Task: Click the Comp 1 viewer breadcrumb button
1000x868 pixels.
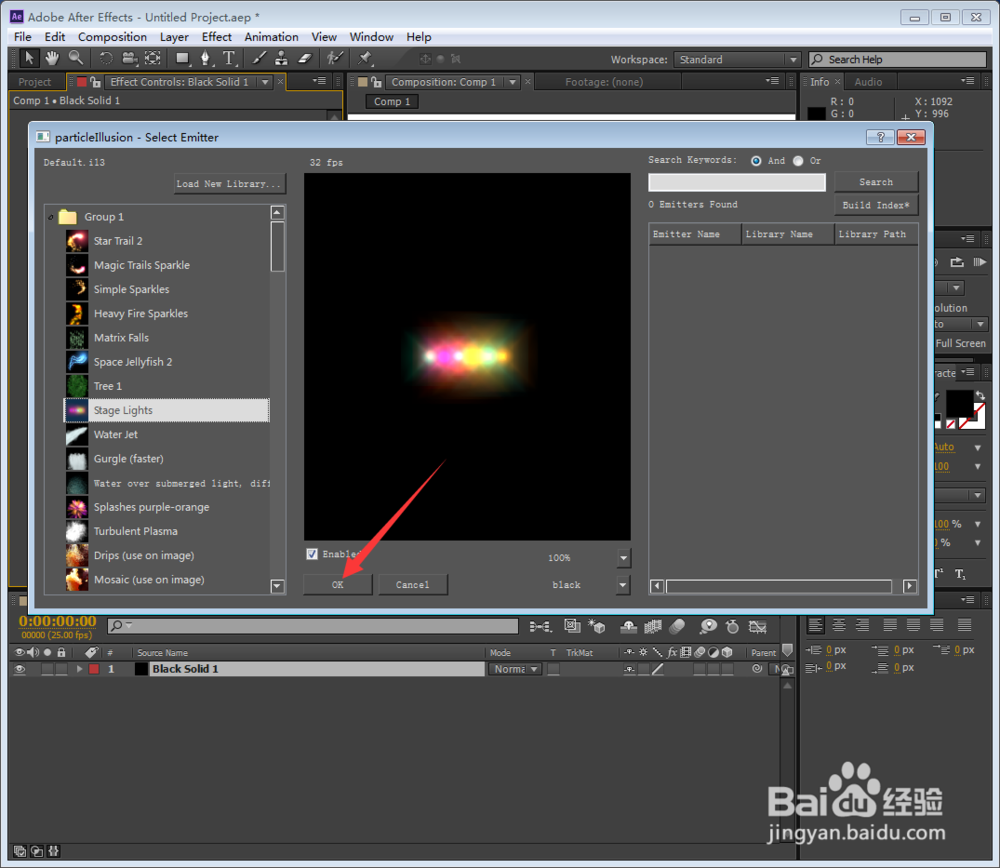Action: (392, 101)
